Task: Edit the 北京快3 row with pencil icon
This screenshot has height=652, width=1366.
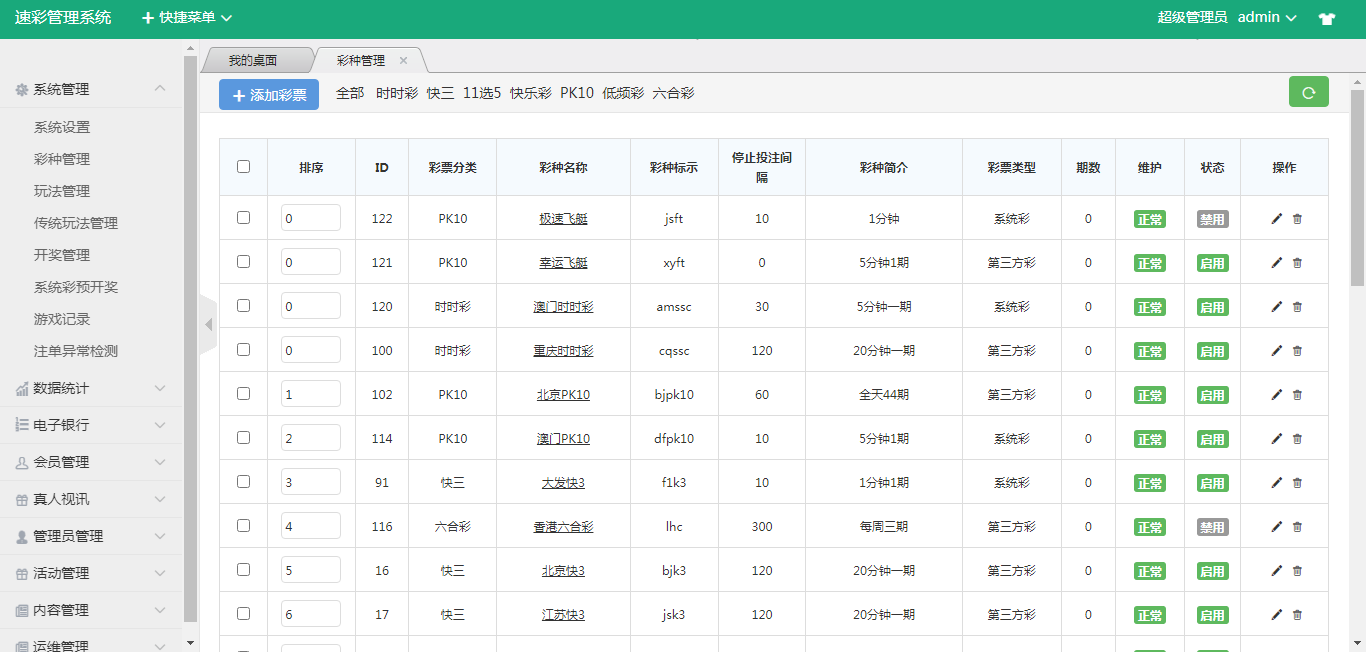Action: (1276, 570)
